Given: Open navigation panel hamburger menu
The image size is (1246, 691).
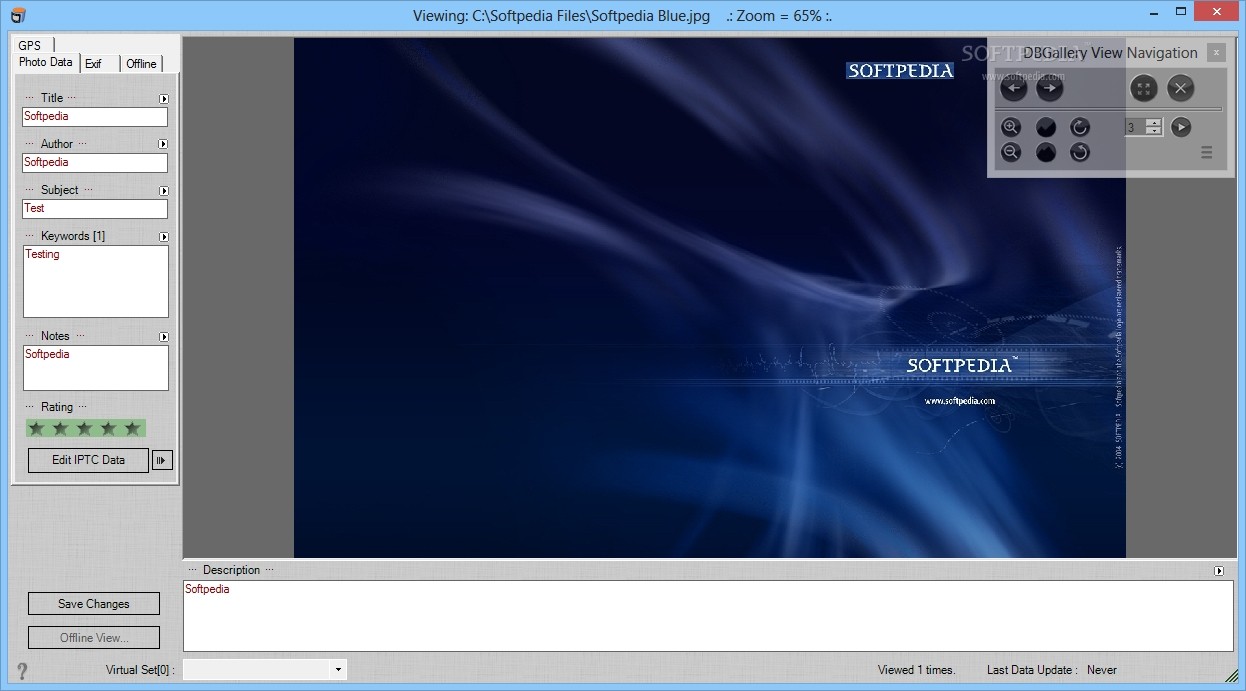Looking at the screenshot, I should click(x=1207, y=153).
